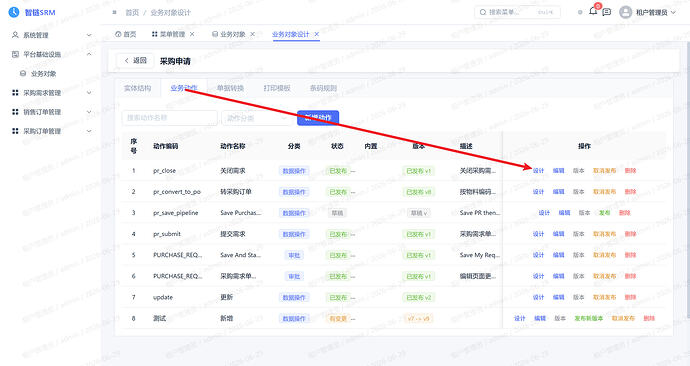Viewport: 690px width, 366px height.
Task: Click 设计 for the pr_convert_to_po row
Action: [x=538, y=192]
